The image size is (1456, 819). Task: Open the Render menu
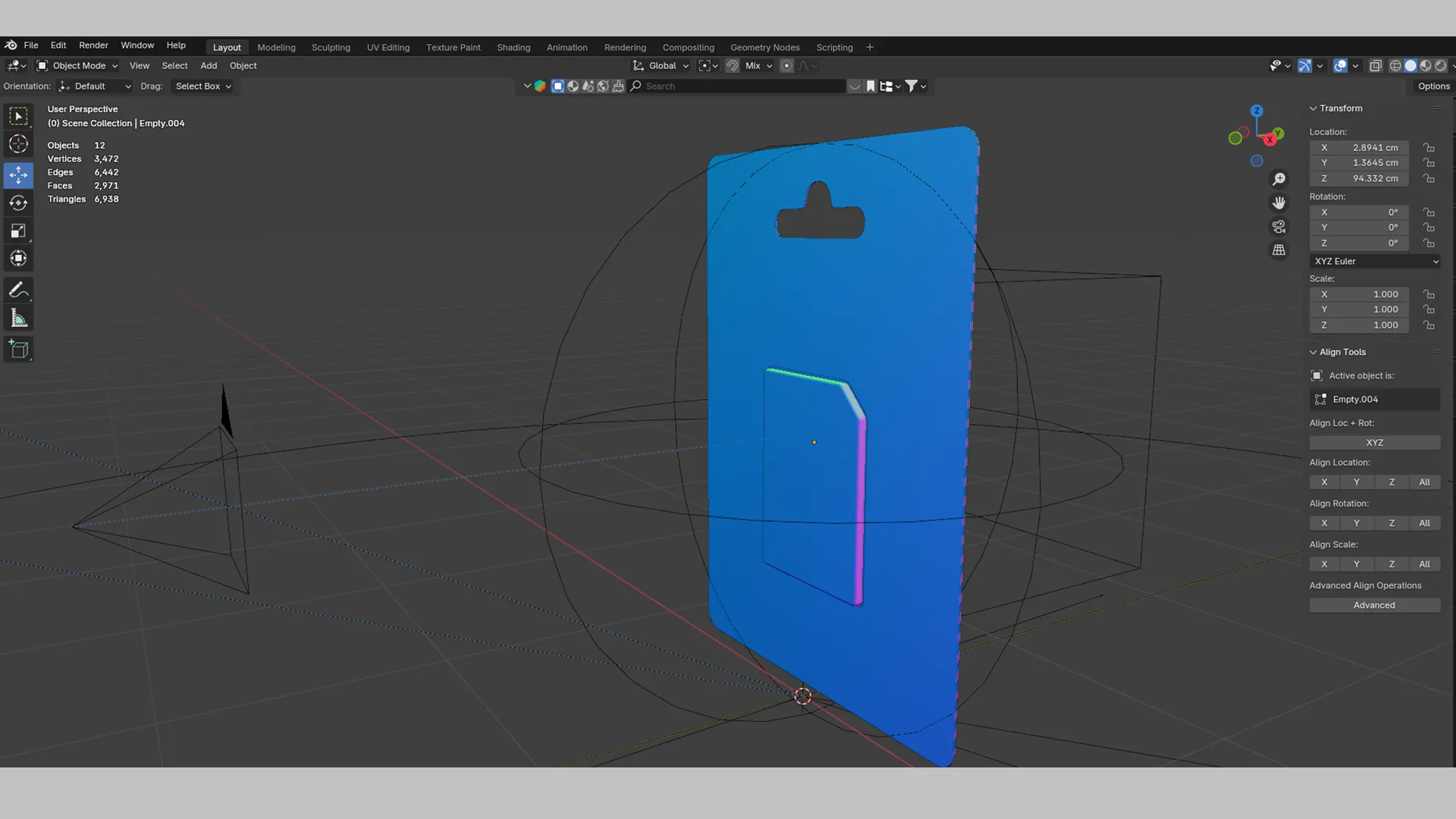(x=93, y=45)
